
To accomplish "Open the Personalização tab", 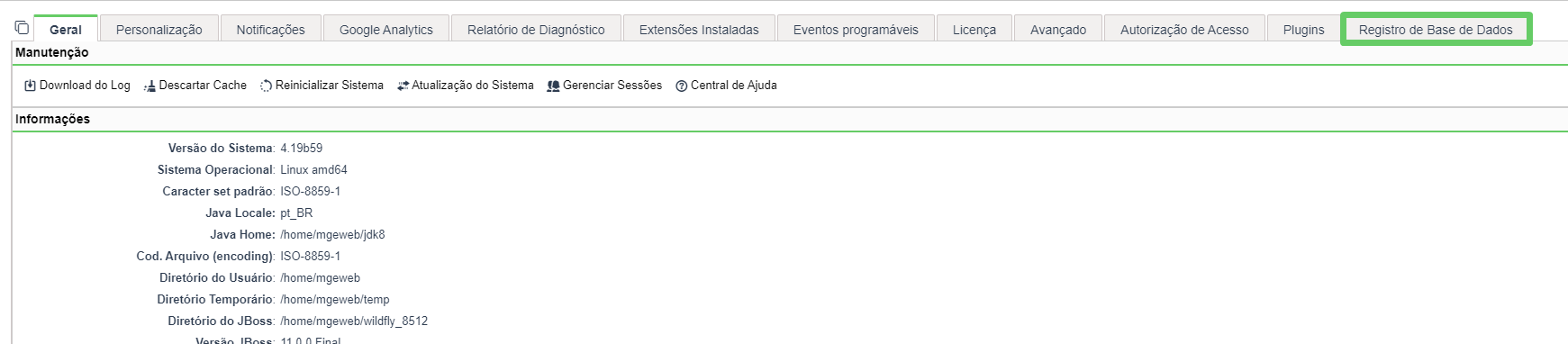I will tap(159, 30).
